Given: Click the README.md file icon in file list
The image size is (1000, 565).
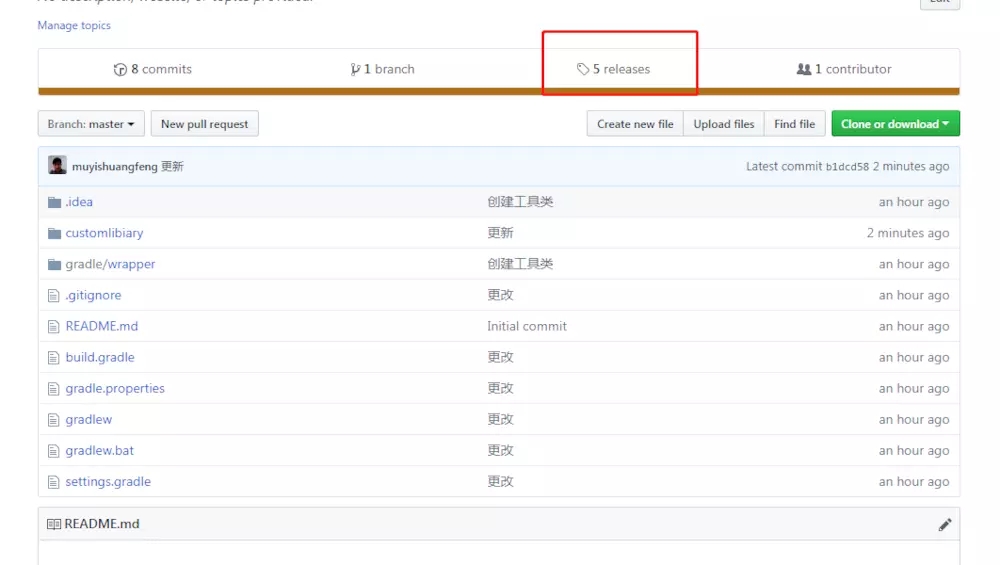Looking at the screenshot, I should tap(54, 327).
